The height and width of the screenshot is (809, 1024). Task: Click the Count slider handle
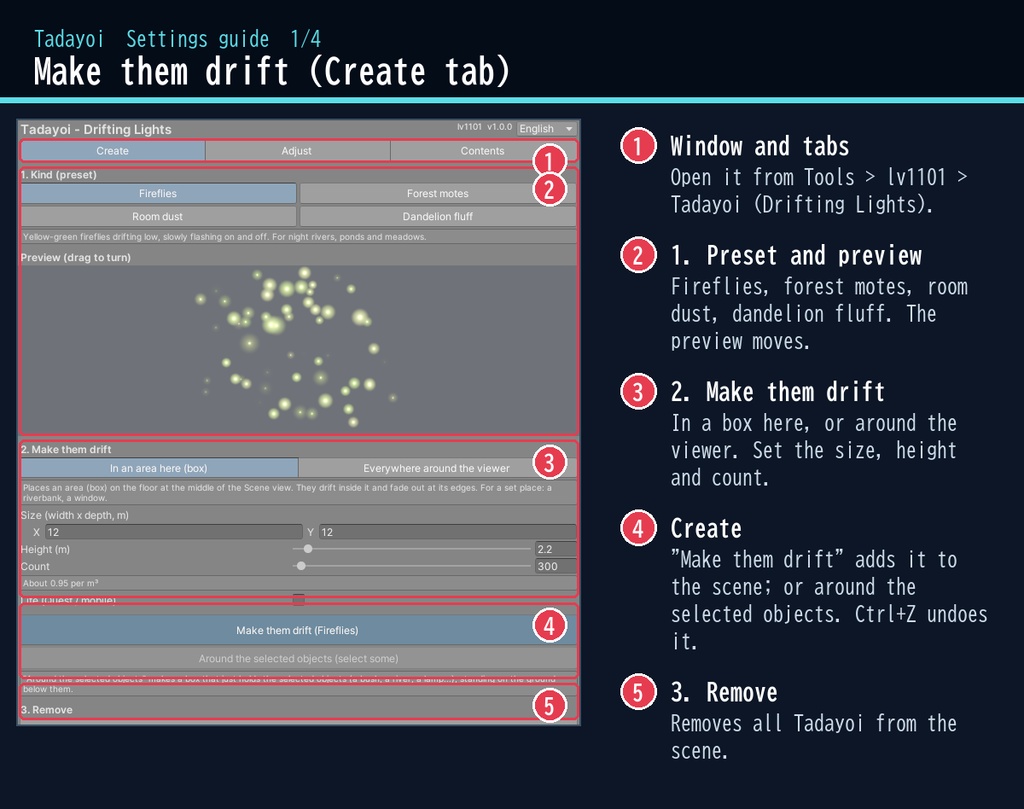pos(301,566)
